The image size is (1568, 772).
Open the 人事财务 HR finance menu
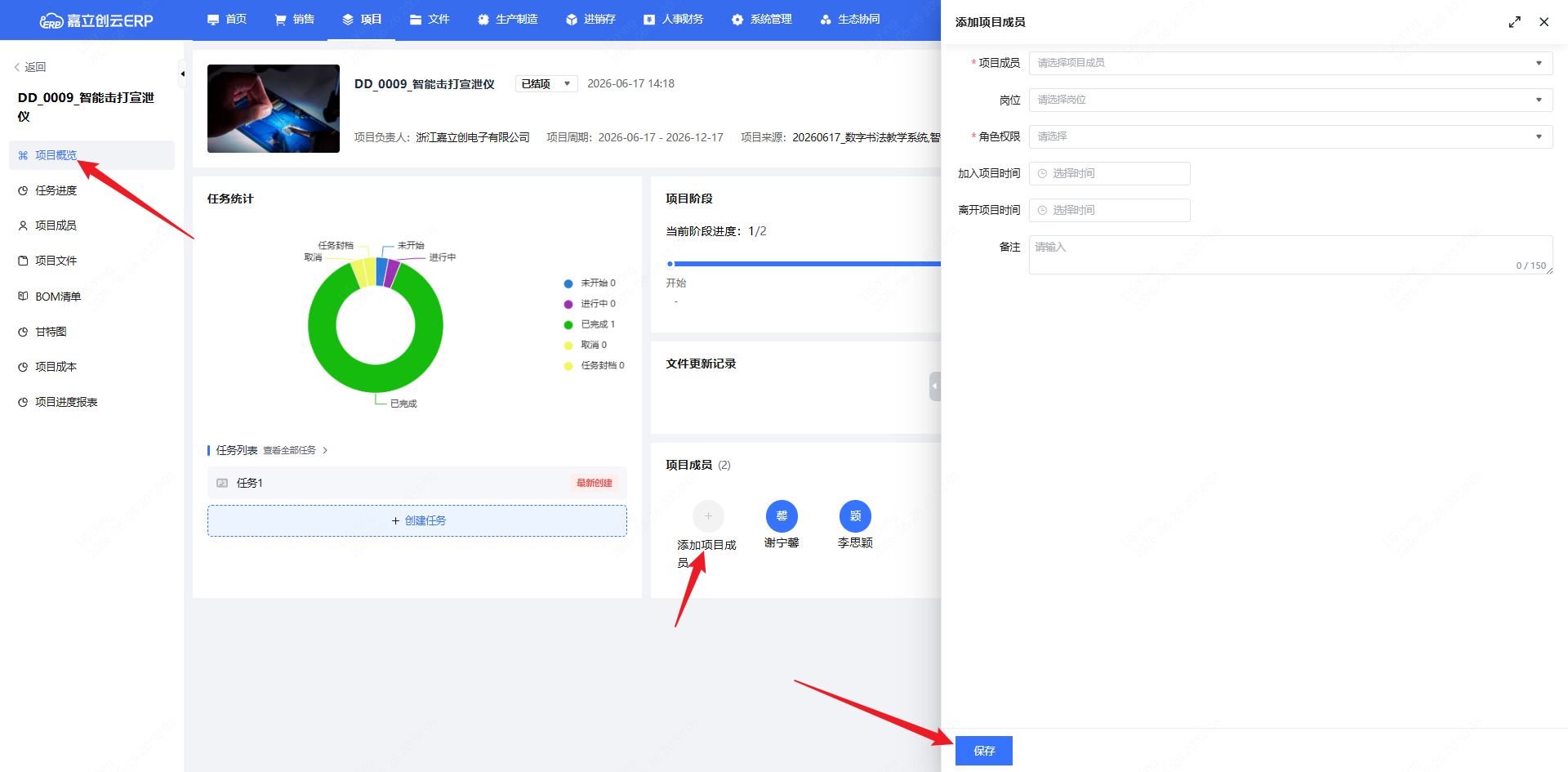[673, 20]
